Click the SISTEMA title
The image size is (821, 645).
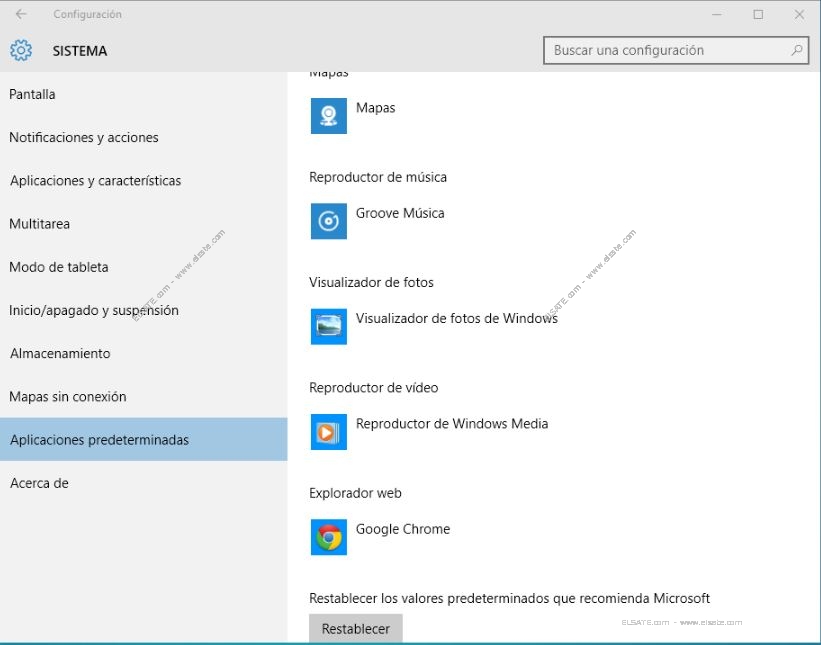click(80, 51)
